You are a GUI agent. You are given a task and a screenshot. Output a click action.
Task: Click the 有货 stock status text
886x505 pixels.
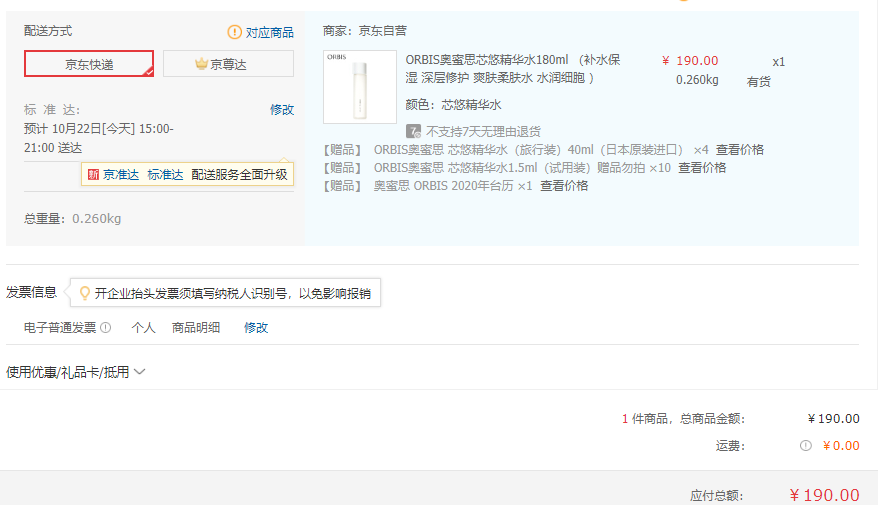click(x=758, y=82)
